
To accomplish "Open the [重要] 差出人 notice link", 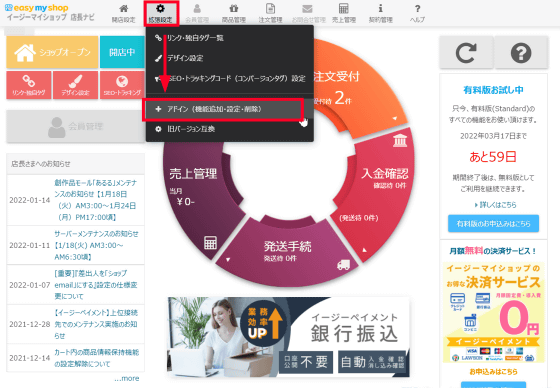I will 96,285.
